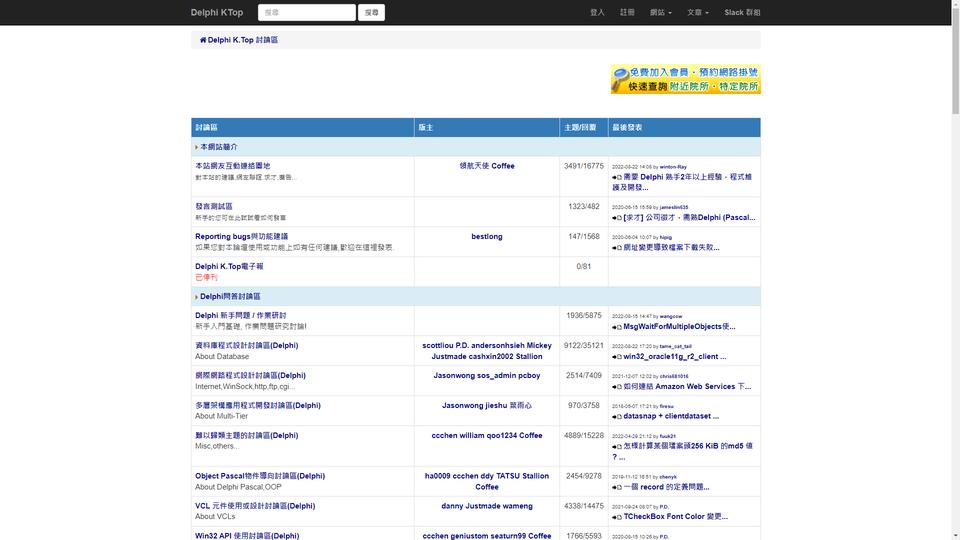The image size is (960, 540).
Task: View moderator scottliou's profile
Action: click(438, 345)
